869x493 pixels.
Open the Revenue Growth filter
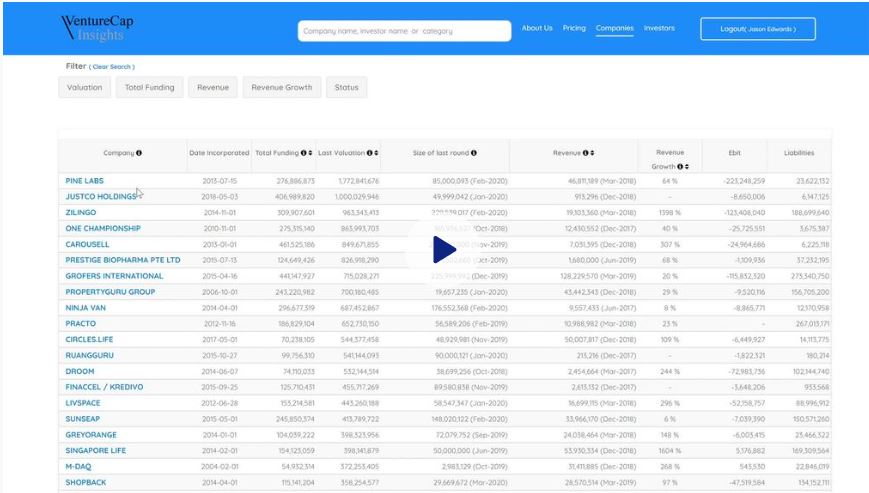coord(282,88)
